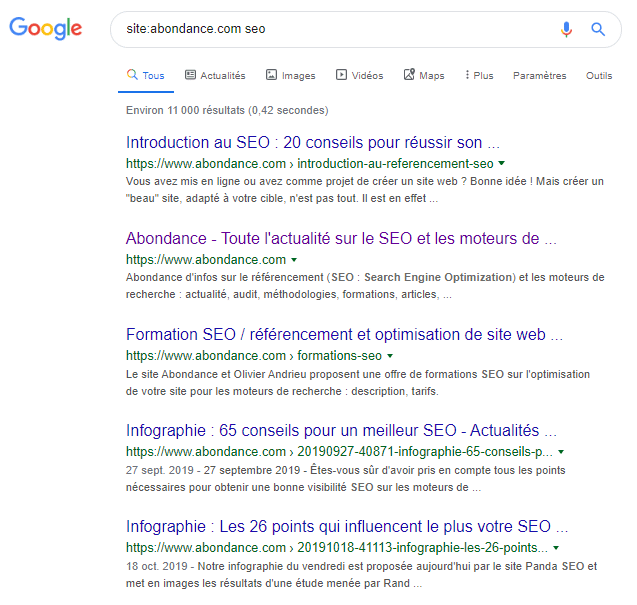The height and width of the screenshot is (605, 637).
Task: Click the snippet starting 'Le site Abondance et Olivier Andrieu'
Action: pos(358,383)
